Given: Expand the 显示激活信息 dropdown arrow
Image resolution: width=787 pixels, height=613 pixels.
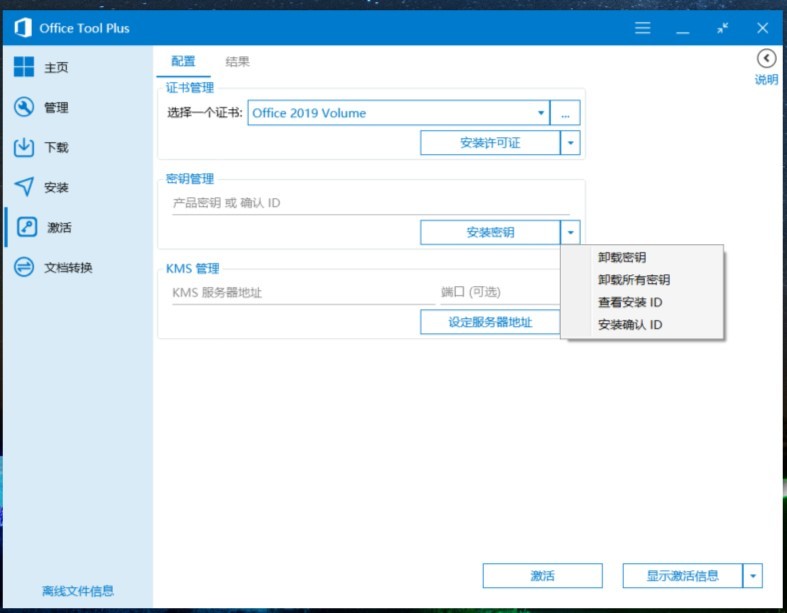Looking at the screenshot, I should click(752, 576).
